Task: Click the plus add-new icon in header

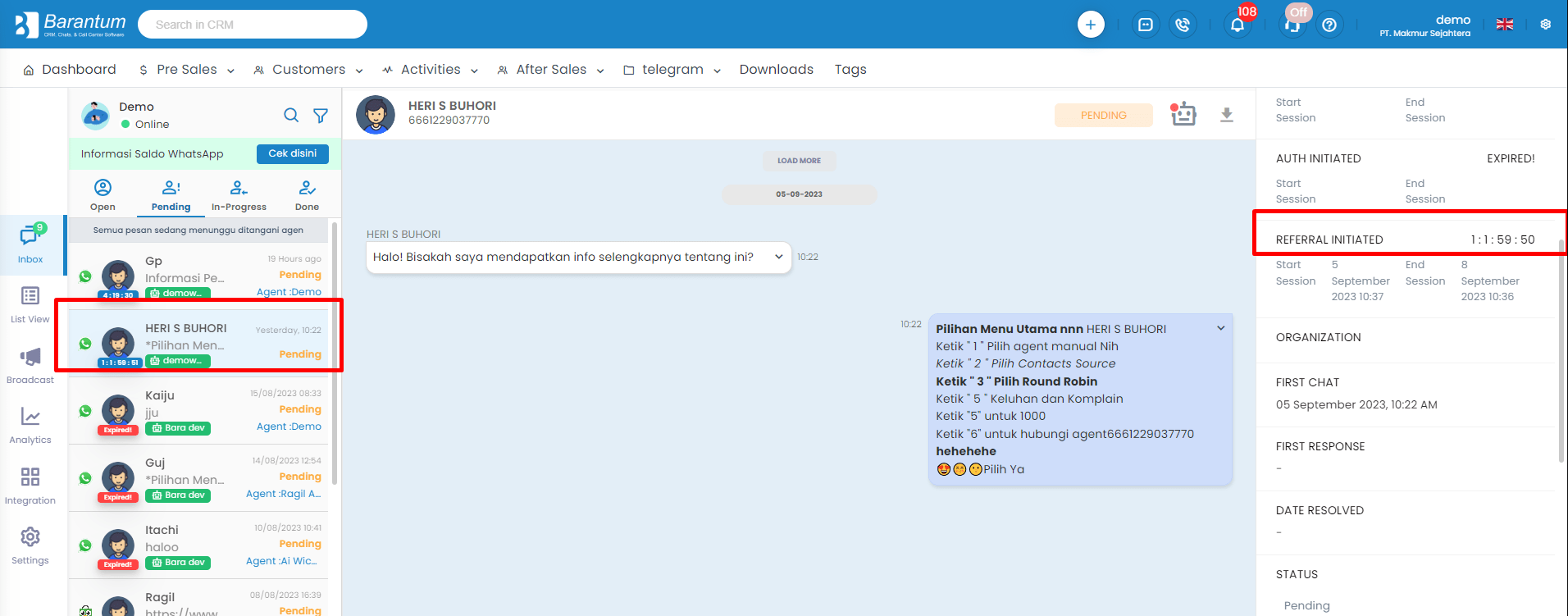Action: click(x=1090, y=25)
